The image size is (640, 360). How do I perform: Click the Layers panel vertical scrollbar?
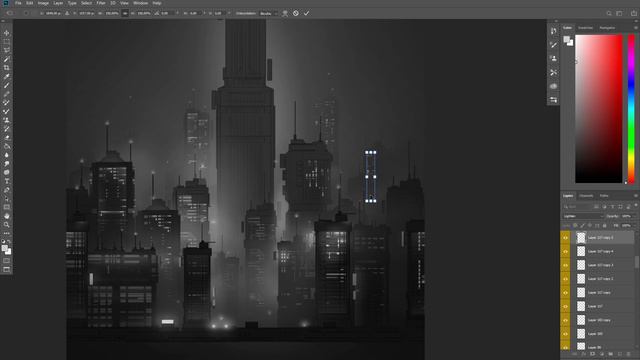coord(637,263)
